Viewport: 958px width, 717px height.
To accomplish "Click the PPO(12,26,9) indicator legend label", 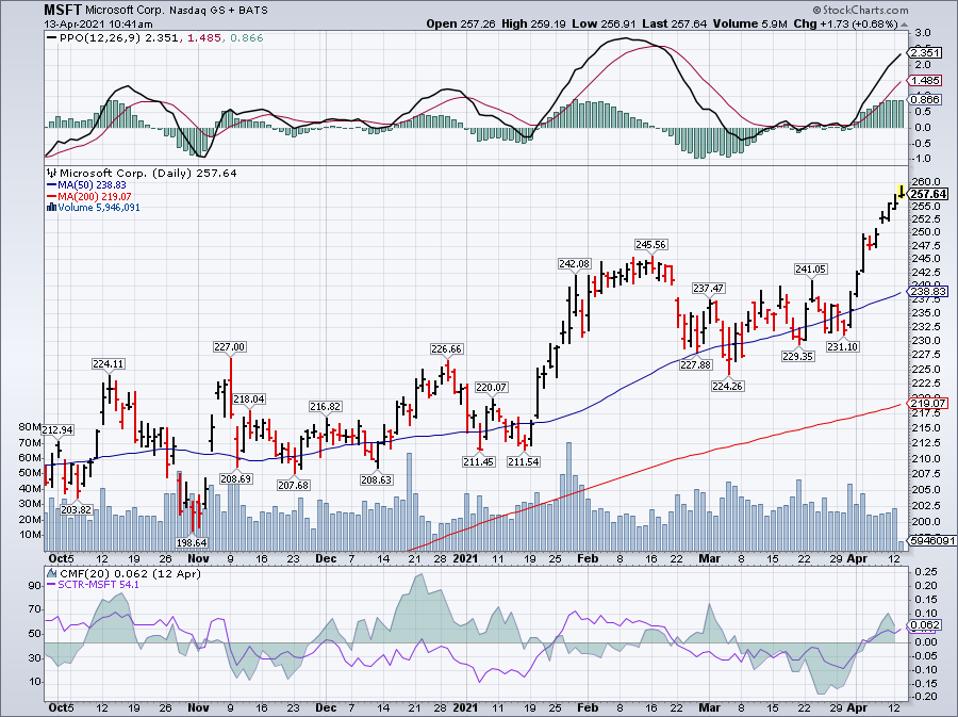I will click(x=102, y=38).
